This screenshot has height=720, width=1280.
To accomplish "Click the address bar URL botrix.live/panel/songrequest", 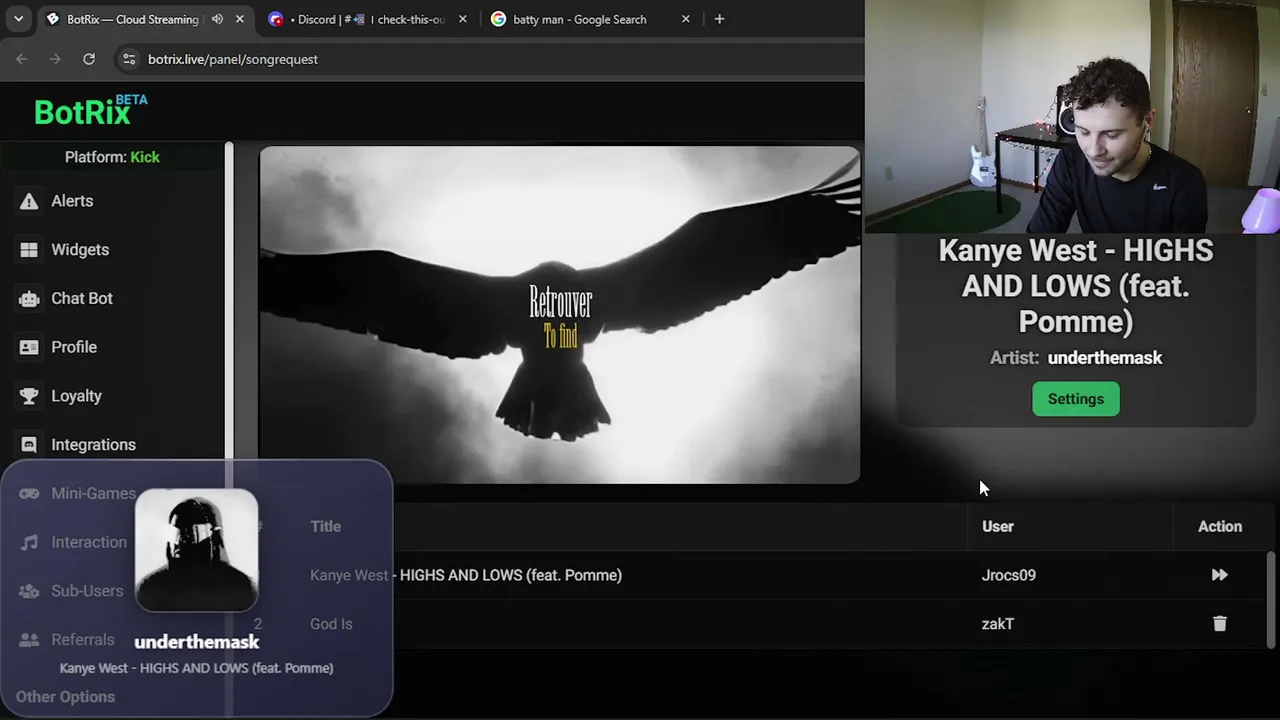I will tap(233, 59).
